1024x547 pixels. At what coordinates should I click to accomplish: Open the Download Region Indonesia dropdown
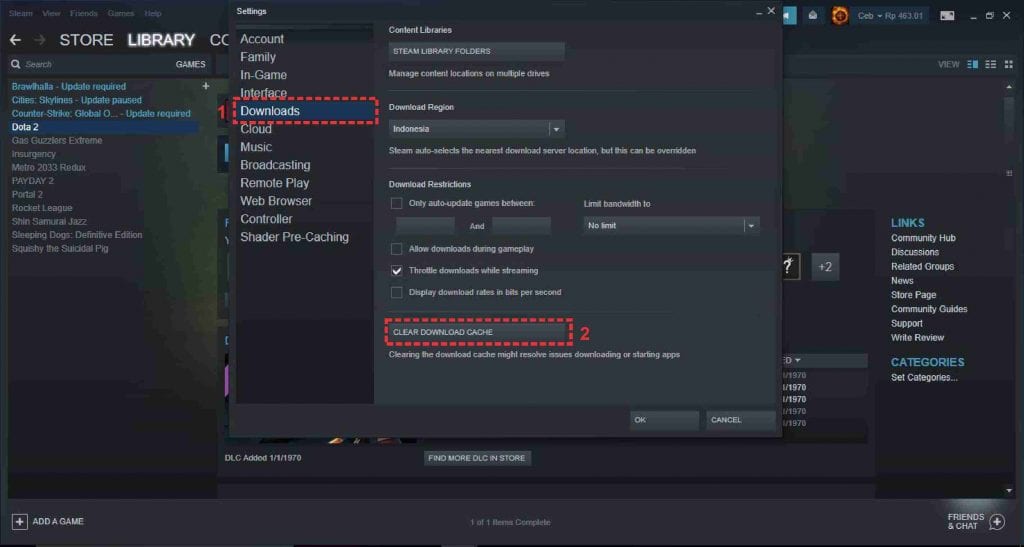pyautogui.click(x=476, y=129)
